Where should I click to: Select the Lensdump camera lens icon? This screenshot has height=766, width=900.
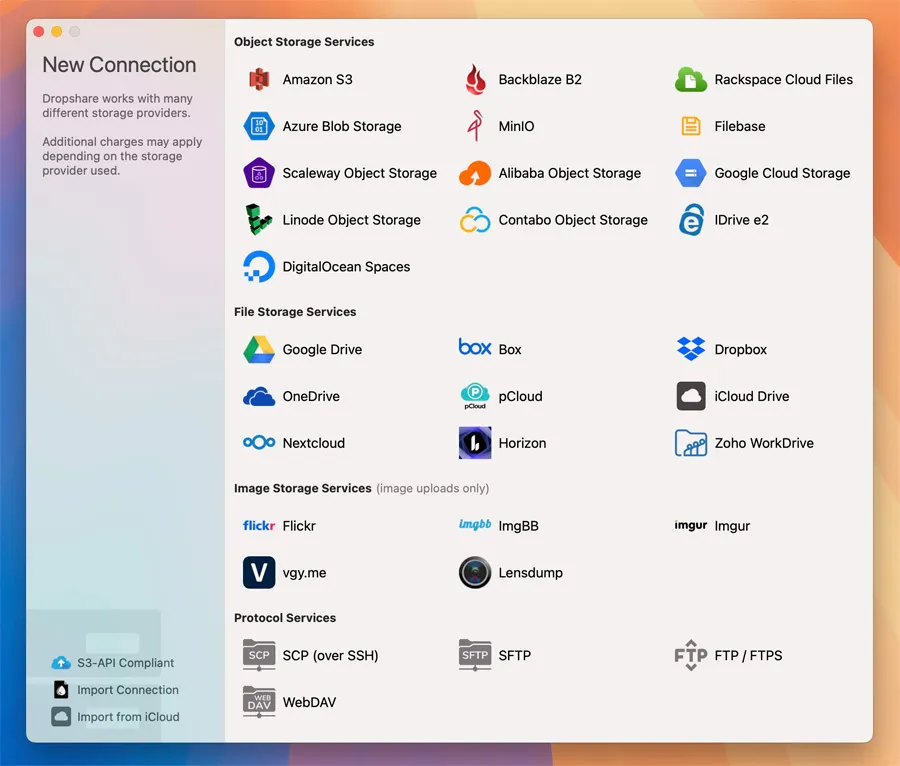point(475,573)
